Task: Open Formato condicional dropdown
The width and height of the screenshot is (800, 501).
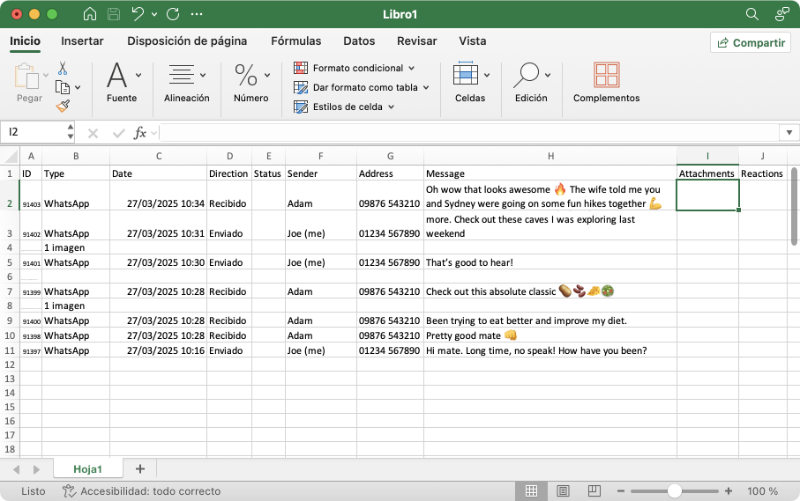Action: pyautogui.click(x=354, y=68)
